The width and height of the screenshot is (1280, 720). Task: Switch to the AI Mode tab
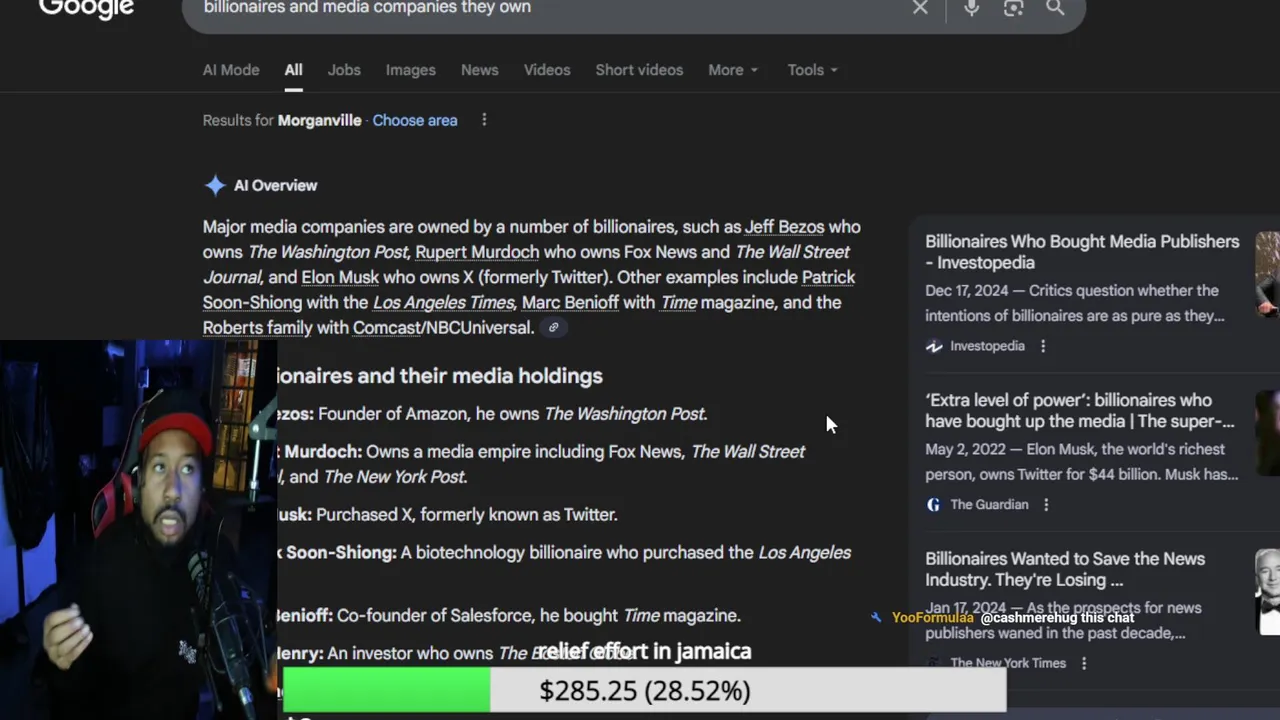click(231, 70)
